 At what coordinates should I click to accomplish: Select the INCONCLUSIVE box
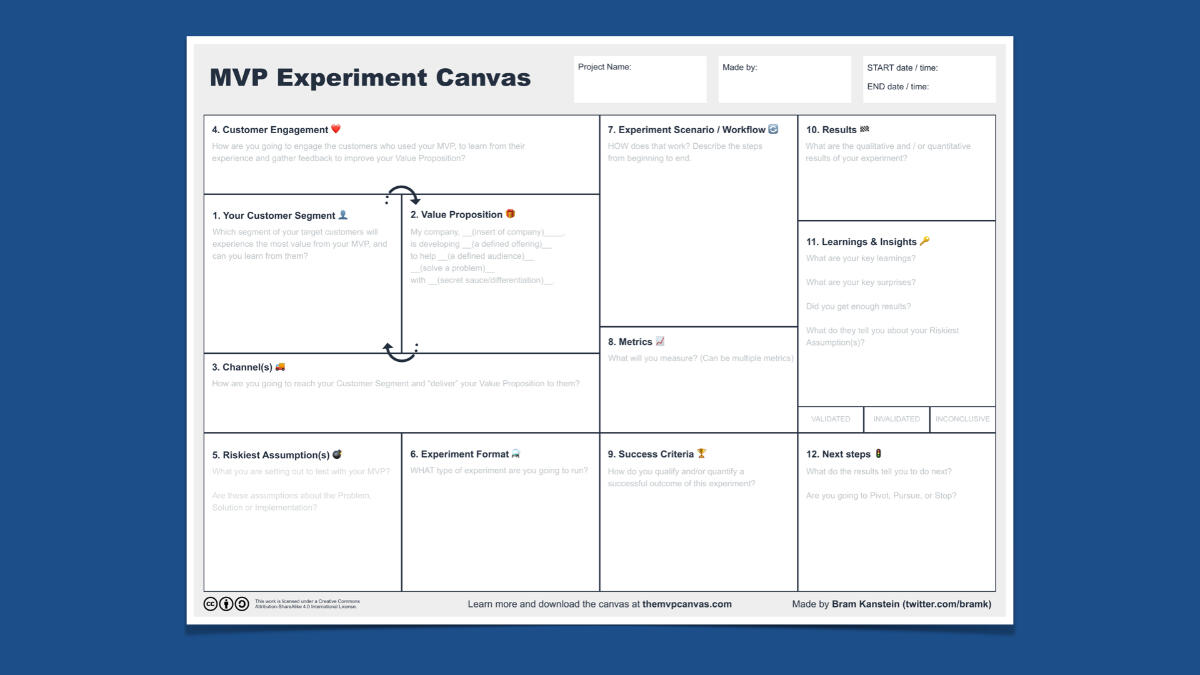(x=962, y=419)
